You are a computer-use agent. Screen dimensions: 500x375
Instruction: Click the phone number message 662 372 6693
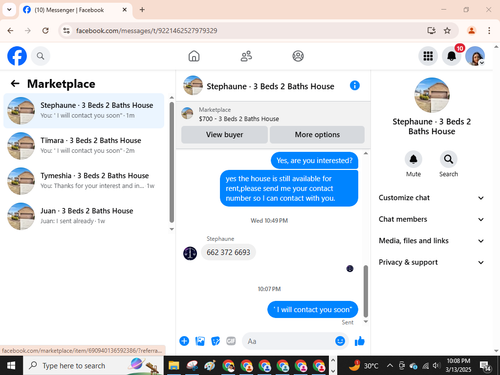[x=228, y=252]
